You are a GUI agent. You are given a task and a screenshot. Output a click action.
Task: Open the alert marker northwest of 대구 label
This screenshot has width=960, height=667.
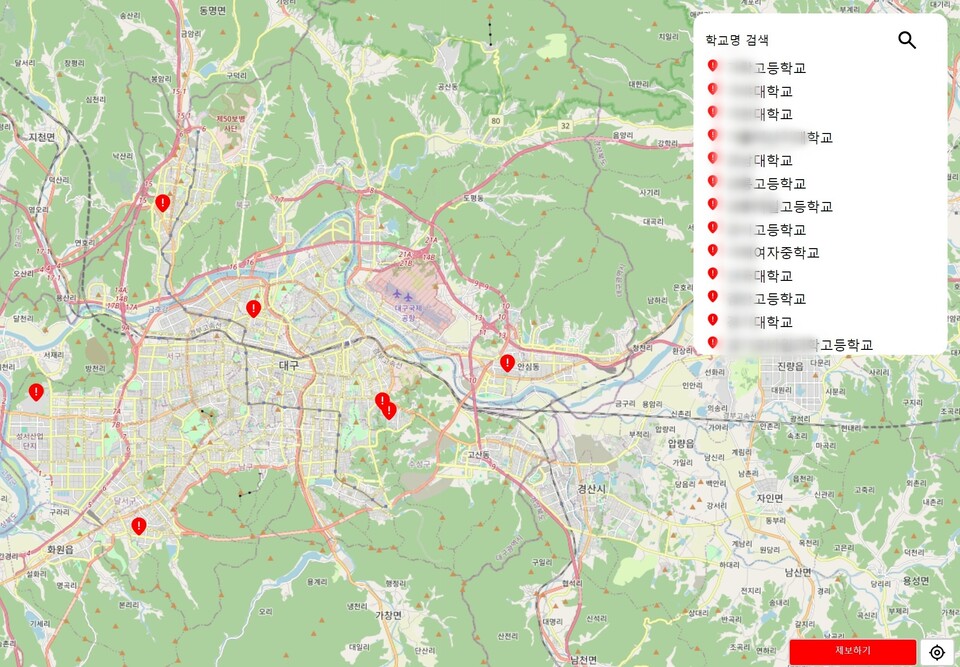coord(254,309)
